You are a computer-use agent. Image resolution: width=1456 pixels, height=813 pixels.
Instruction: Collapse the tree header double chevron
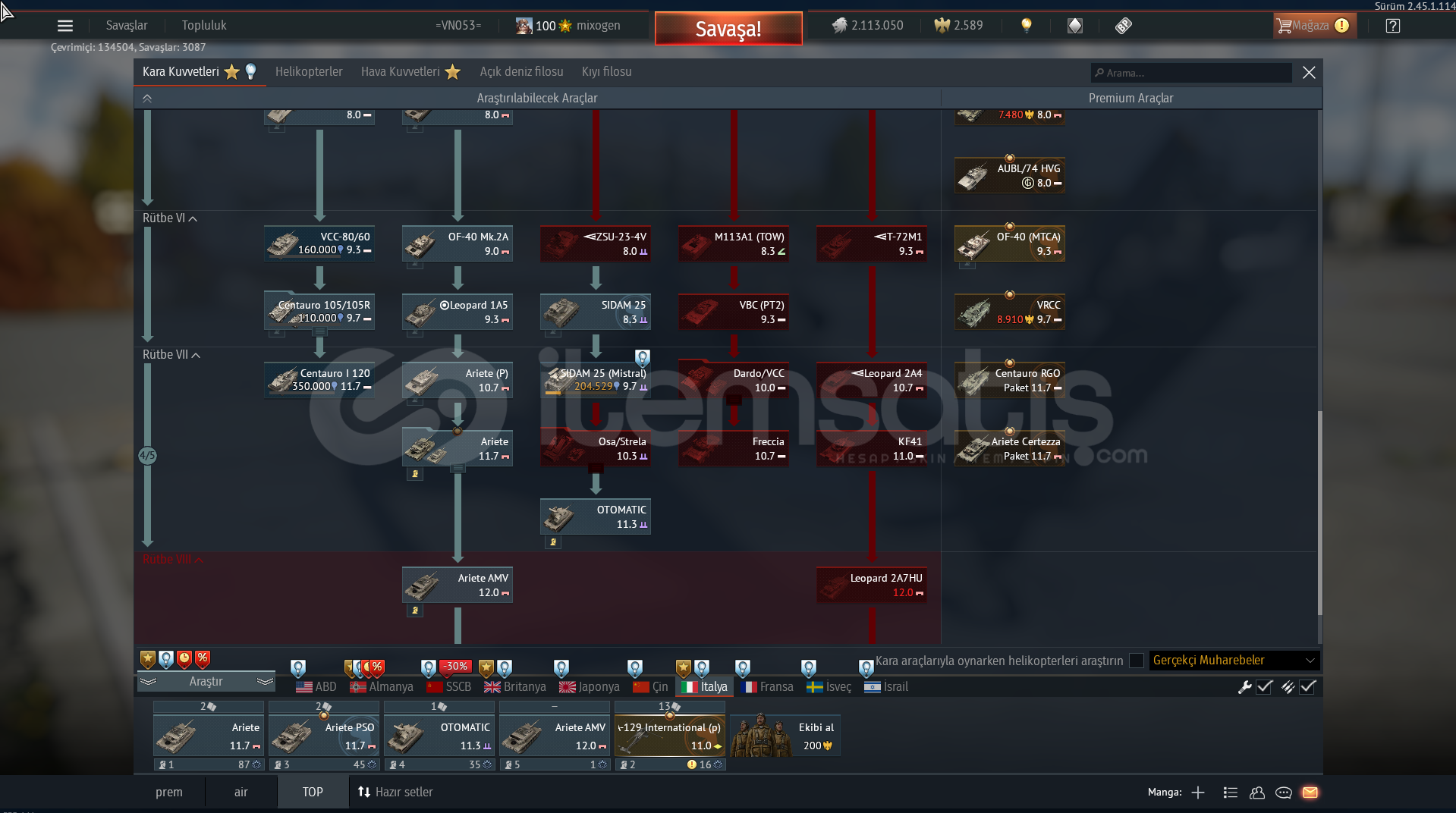pyautogui.click(x=147, y=99)
